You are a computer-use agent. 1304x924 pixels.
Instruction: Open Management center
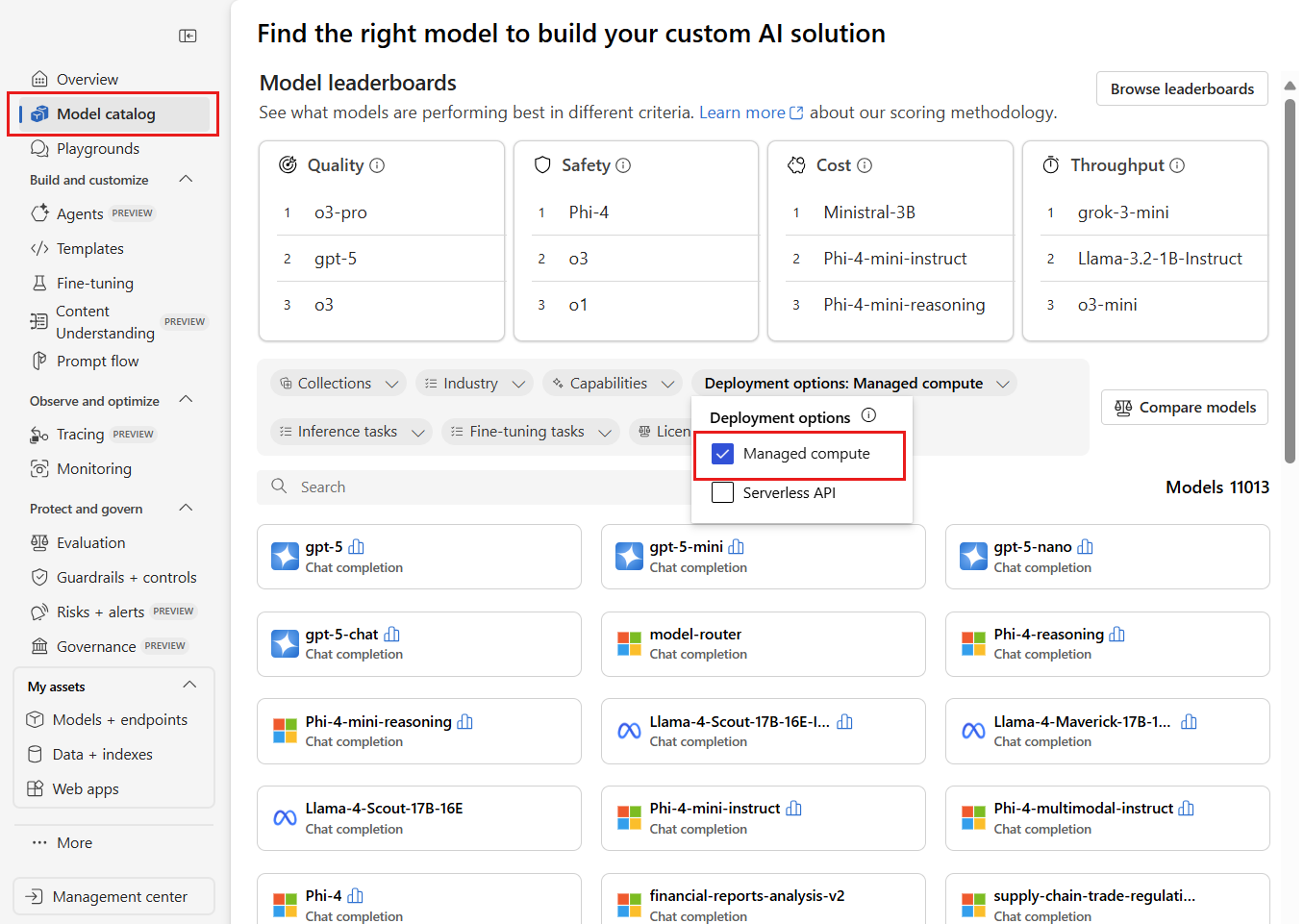(x=114, y=896)
